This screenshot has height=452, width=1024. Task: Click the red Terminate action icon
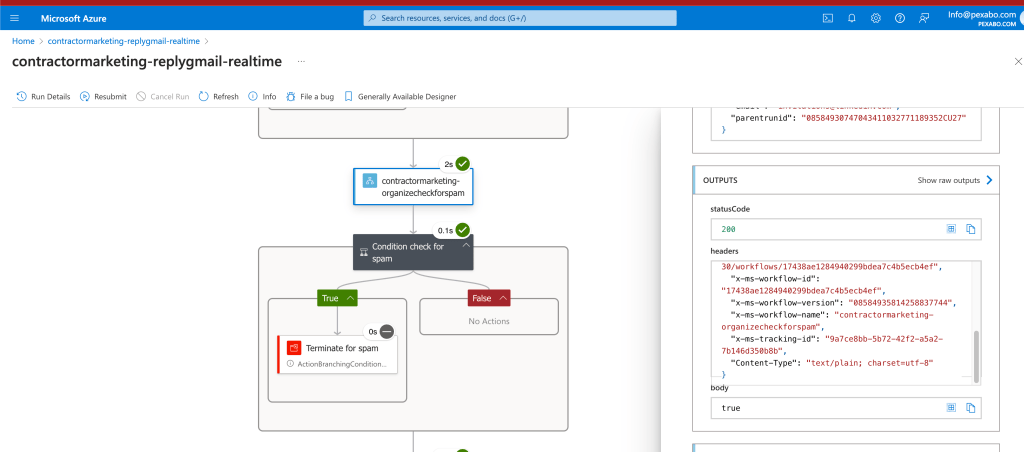294,348
